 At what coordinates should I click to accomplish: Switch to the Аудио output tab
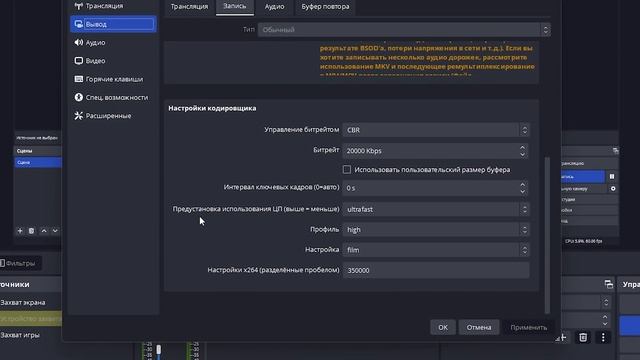274,7
